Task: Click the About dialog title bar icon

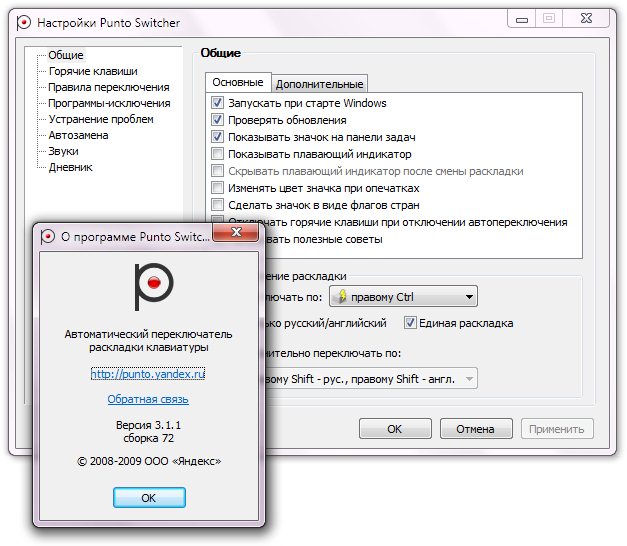Action: 48,236
